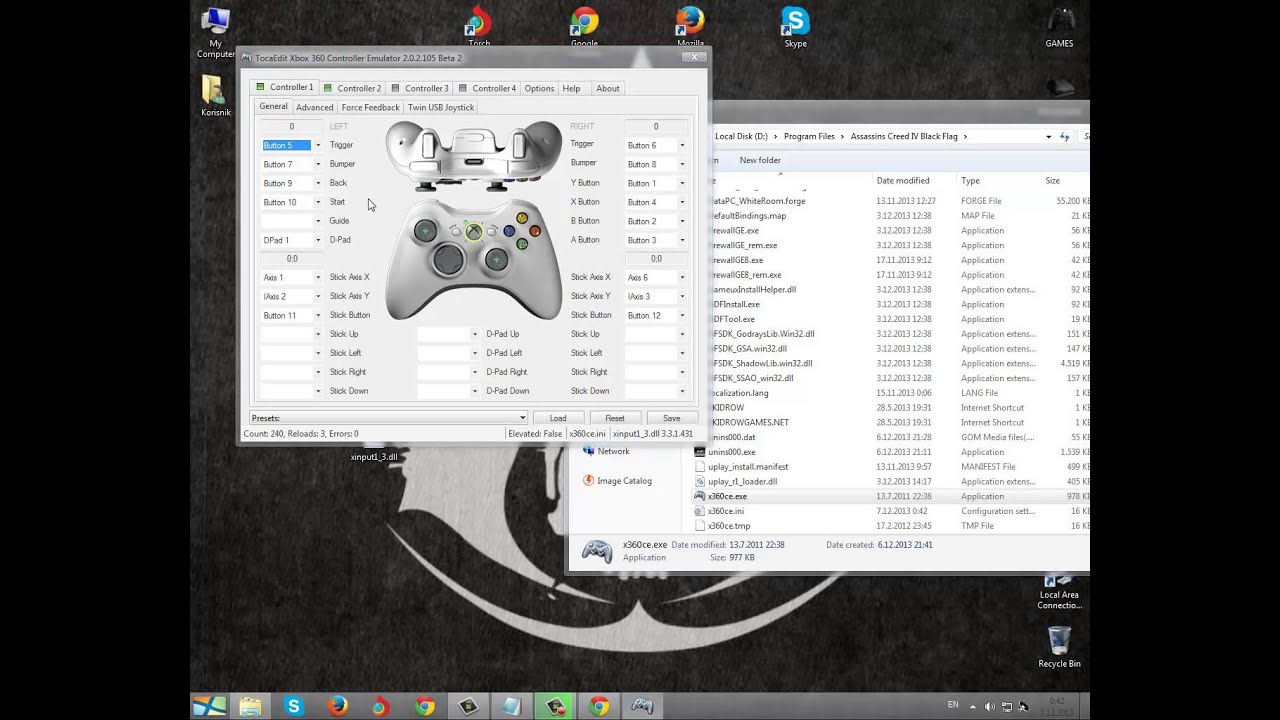The image size is (1280, 720).
Task: Select the Skype desktop shortcut
Action: coord(795,28)
